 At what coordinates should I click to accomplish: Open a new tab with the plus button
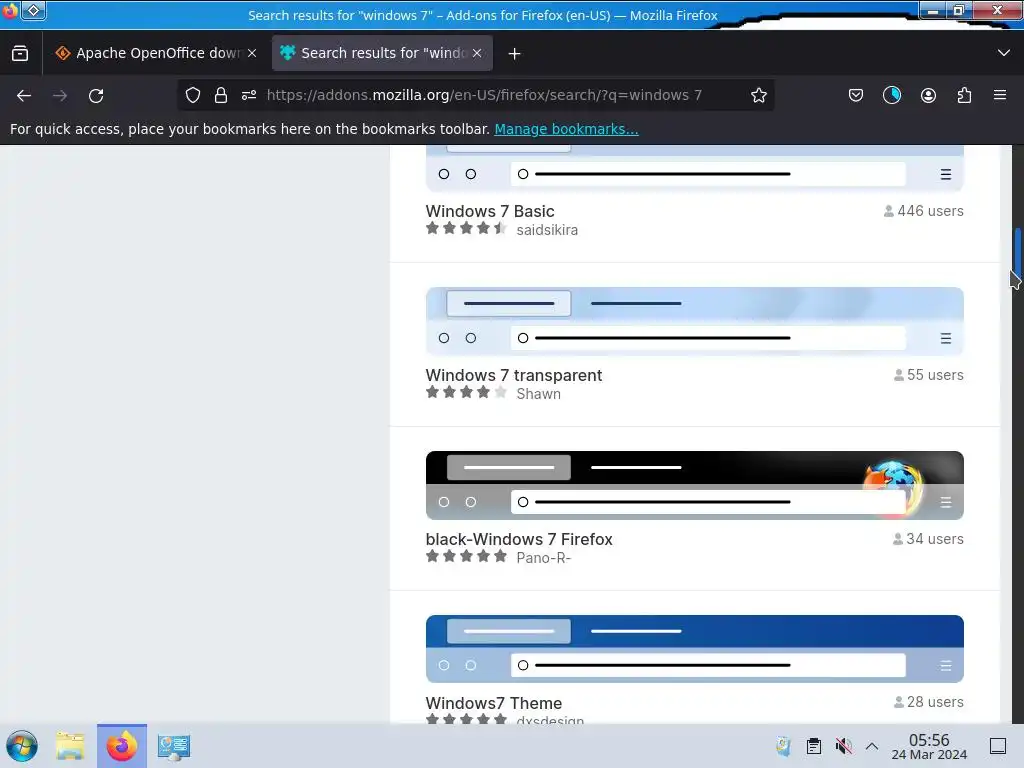(x=515, y=54)
